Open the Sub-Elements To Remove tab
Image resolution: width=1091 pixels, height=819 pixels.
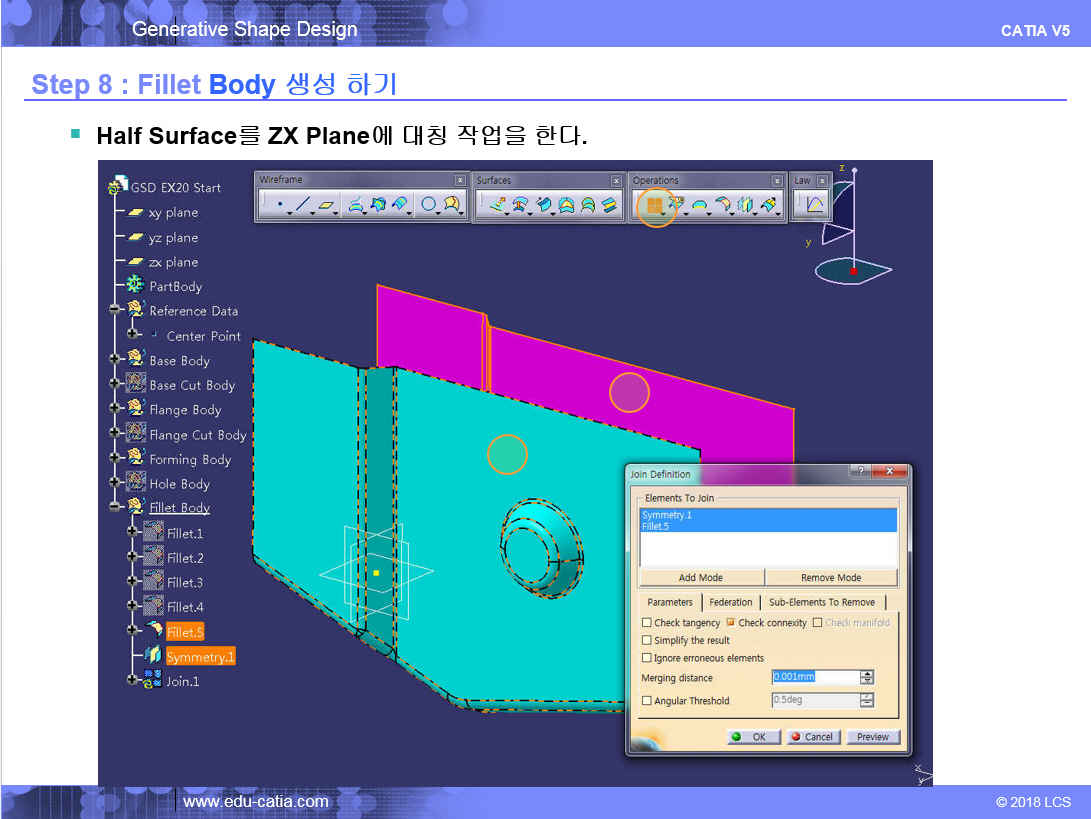pos(821,602)
